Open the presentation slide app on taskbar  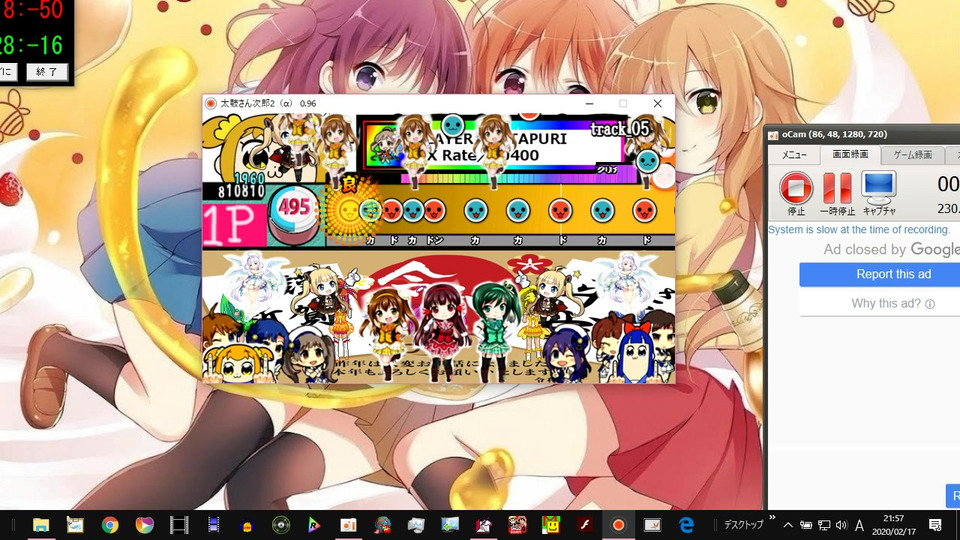[x=652, y=525]
